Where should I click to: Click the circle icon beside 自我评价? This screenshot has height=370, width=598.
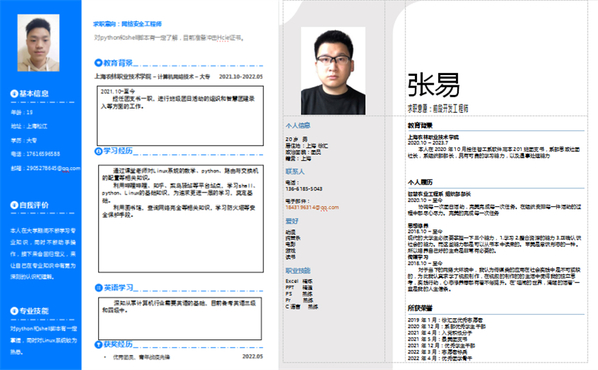(14, 205)
